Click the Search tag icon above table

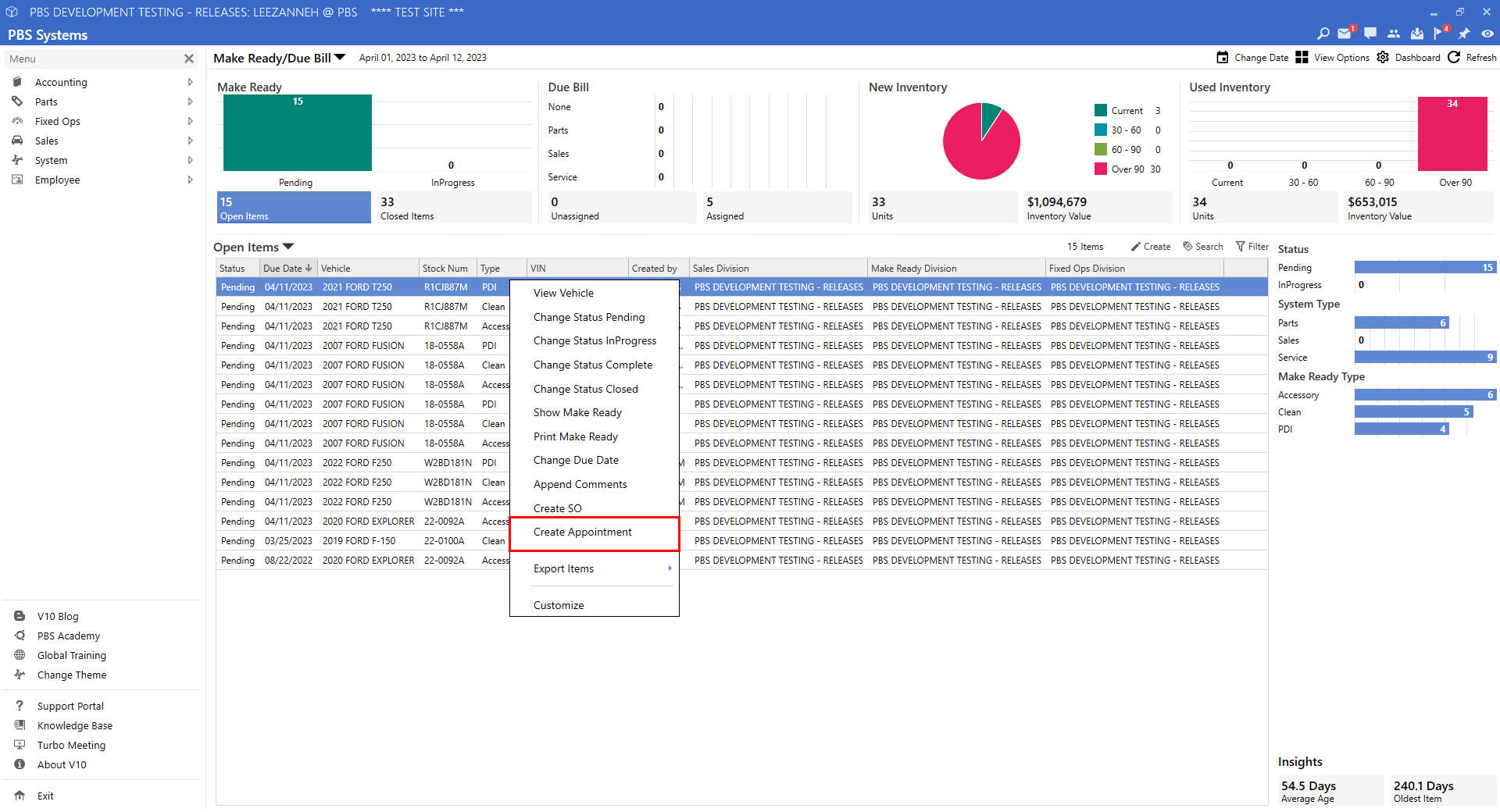pos(1187,246)
